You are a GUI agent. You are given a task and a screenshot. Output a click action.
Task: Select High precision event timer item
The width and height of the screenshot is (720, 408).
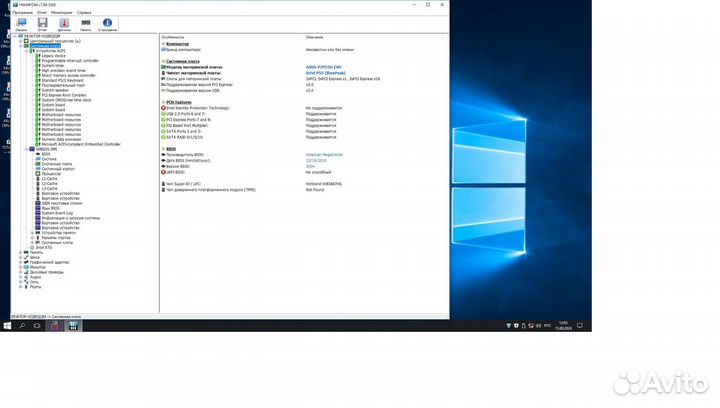pyautogui.click(x=64, y=71)
